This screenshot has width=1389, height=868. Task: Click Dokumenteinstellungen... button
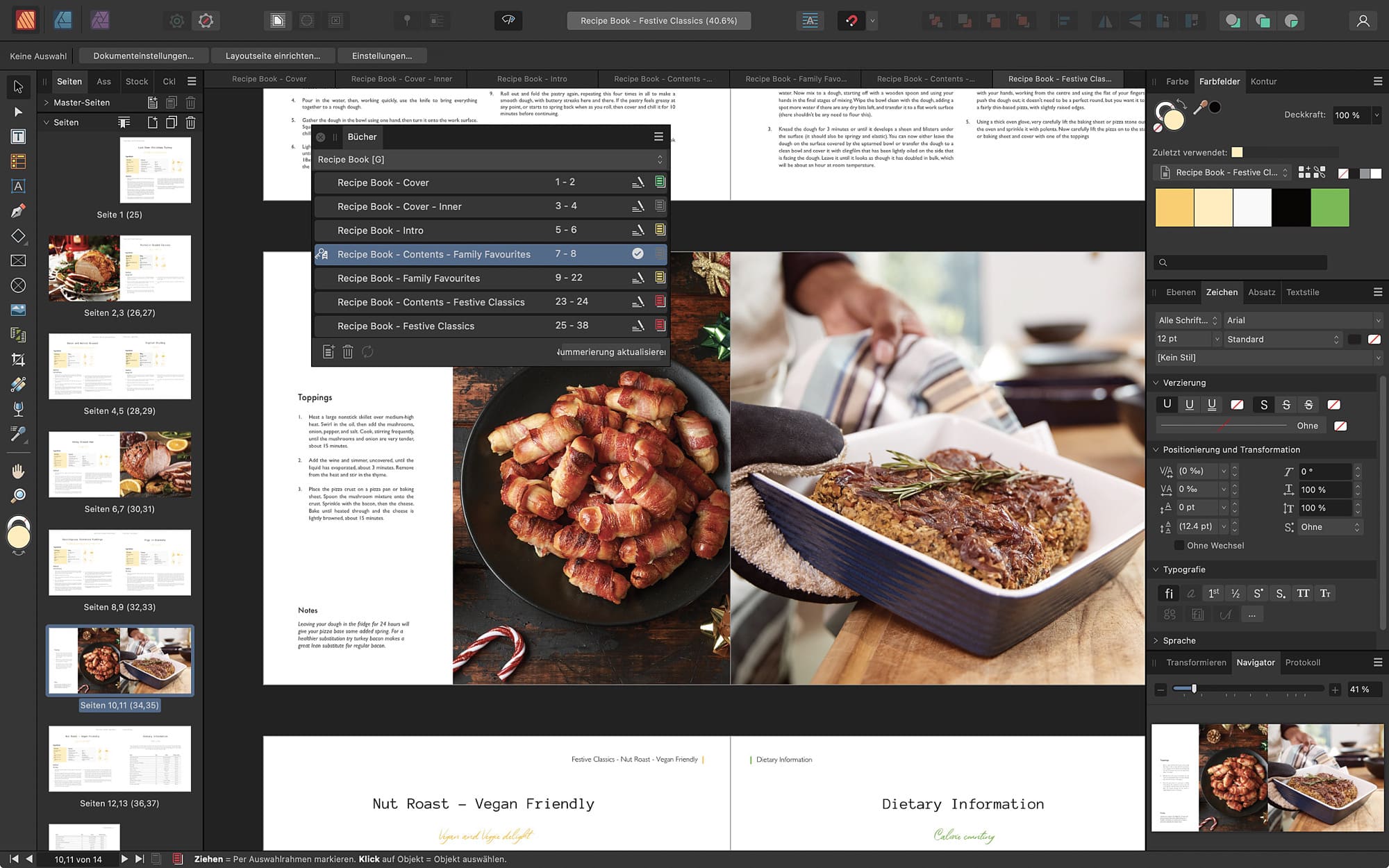144,56
